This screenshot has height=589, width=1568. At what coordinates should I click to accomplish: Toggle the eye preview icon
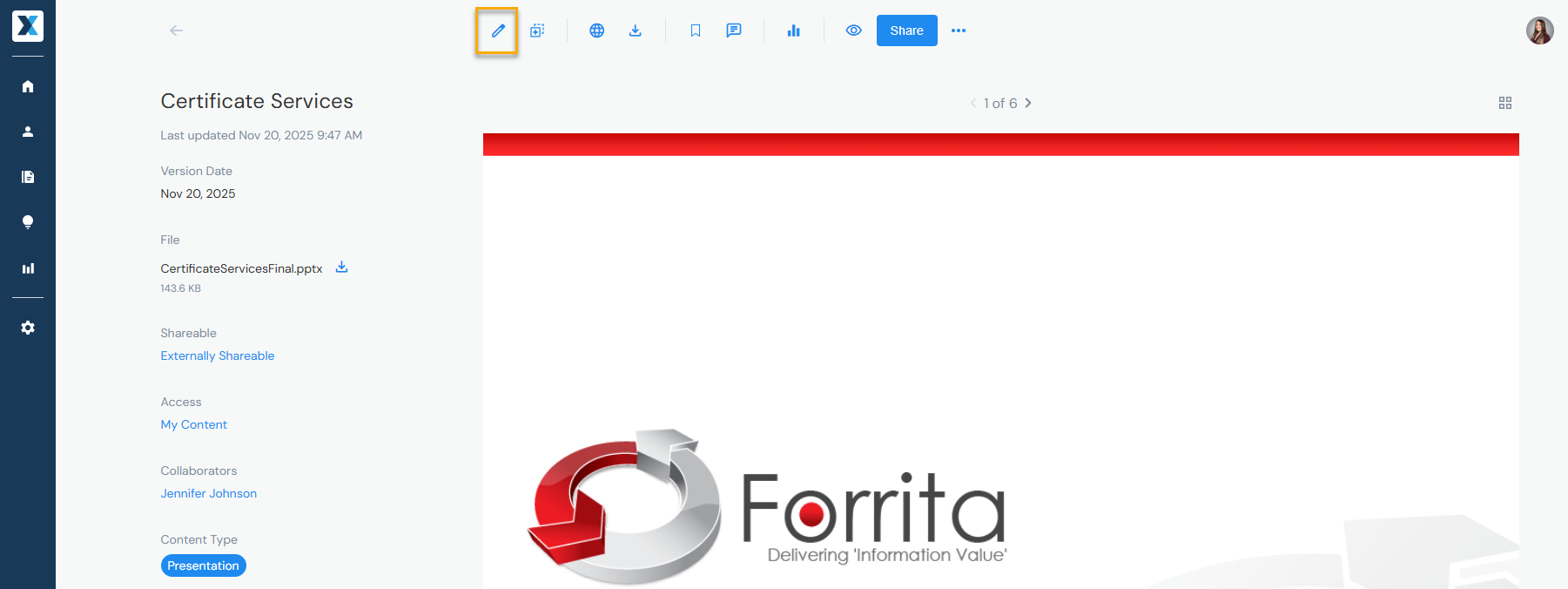coord(853,30)
